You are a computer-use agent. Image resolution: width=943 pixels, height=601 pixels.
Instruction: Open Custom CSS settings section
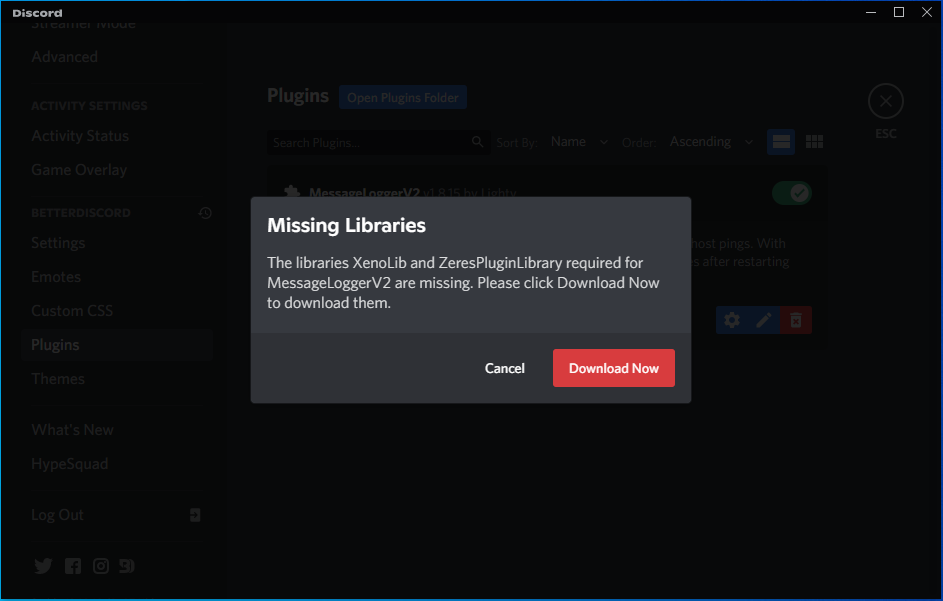click(x=71, y=311)
